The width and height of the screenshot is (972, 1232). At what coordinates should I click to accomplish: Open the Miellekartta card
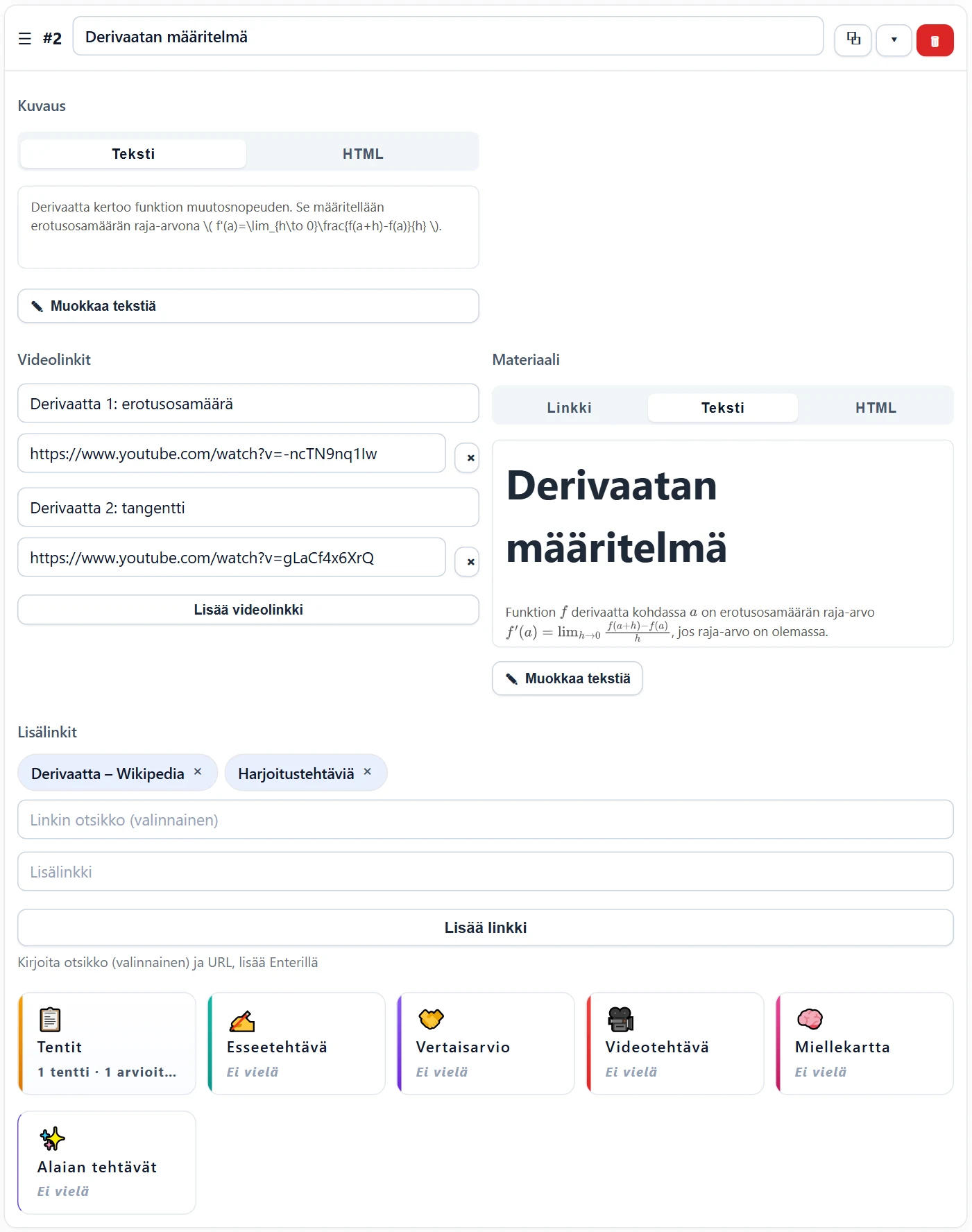[864, 1043]
